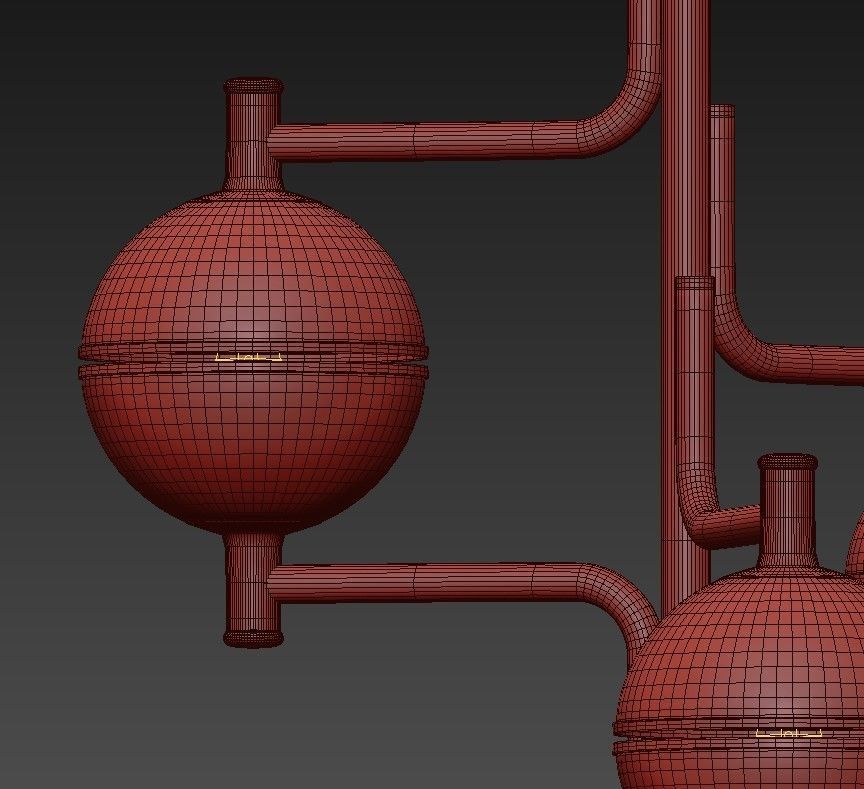Click the yellow pivot marker inside left sphere
Screen dimensions: 864x789
click(x=249, y=357)
